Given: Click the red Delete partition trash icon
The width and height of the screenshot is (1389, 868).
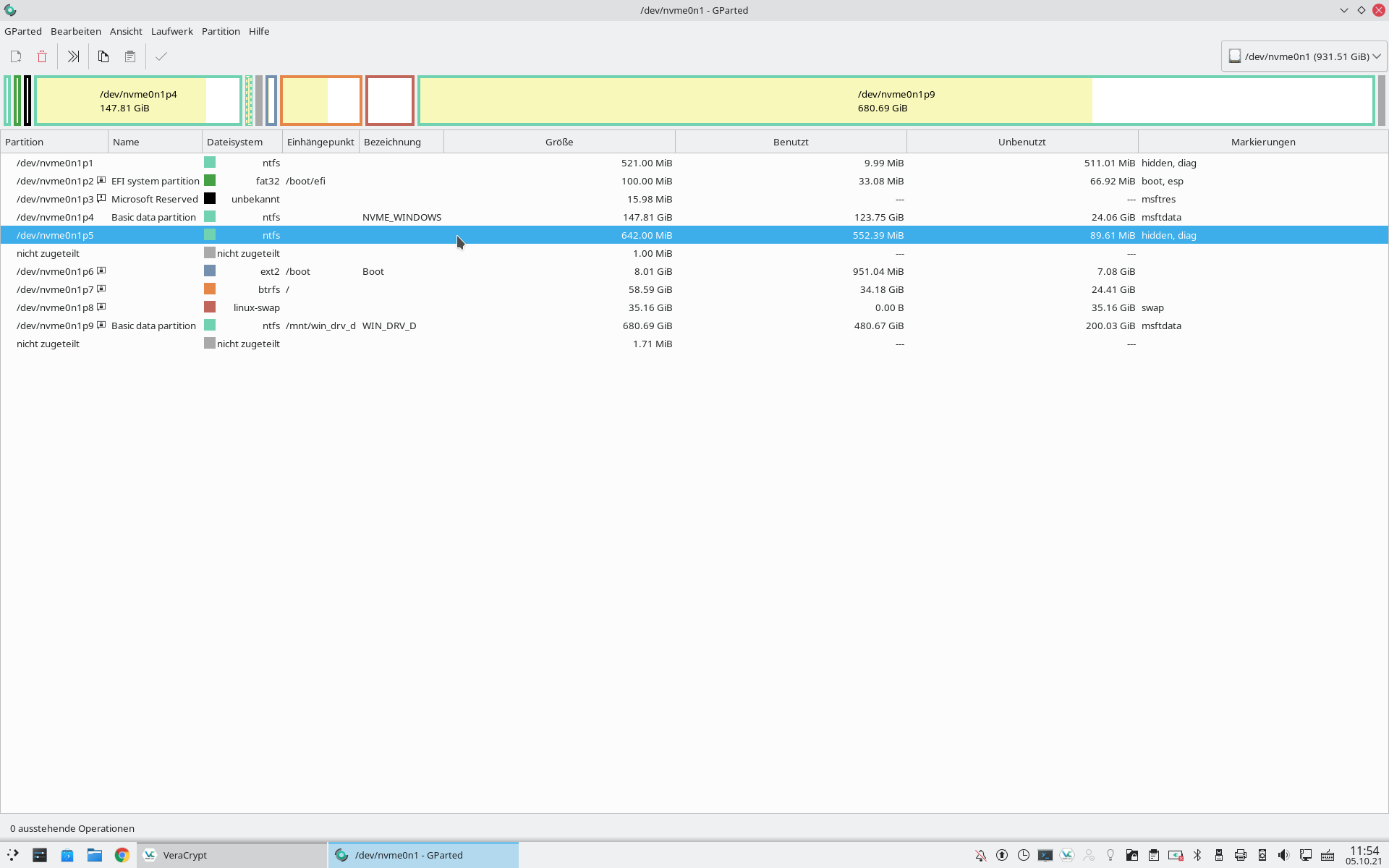Looking at the screenshot, I should click(x=42, y=56).
